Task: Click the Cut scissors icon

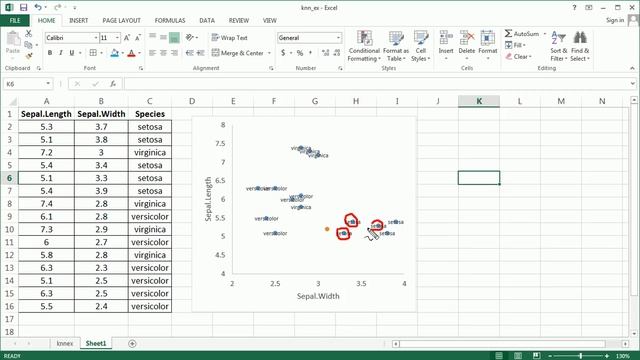Action: 29,33
